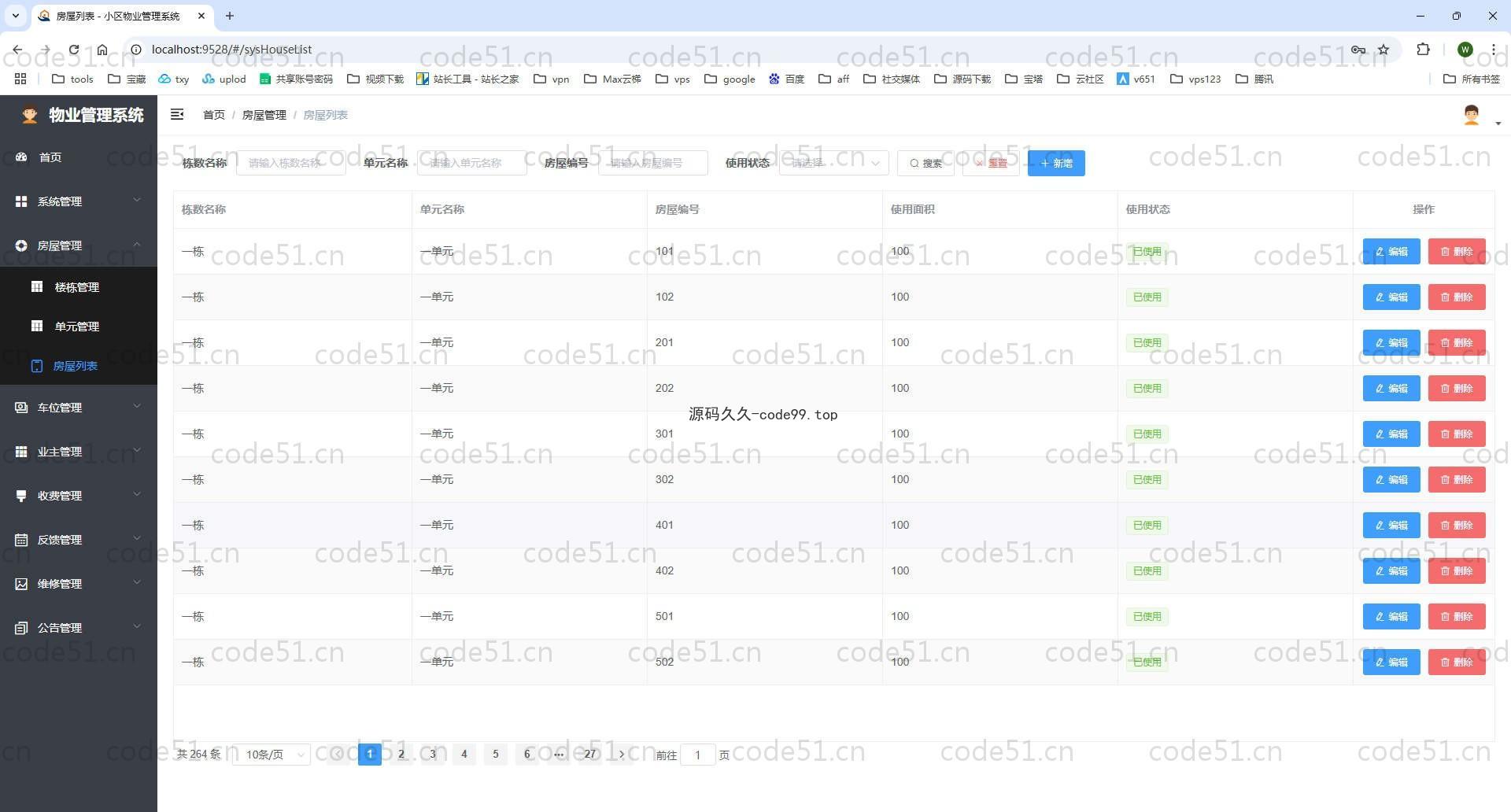The height and width of the screenshot is (812, 1511).
Task: Open the 10条/页 page size dropdown
Action: click(272, 755)
